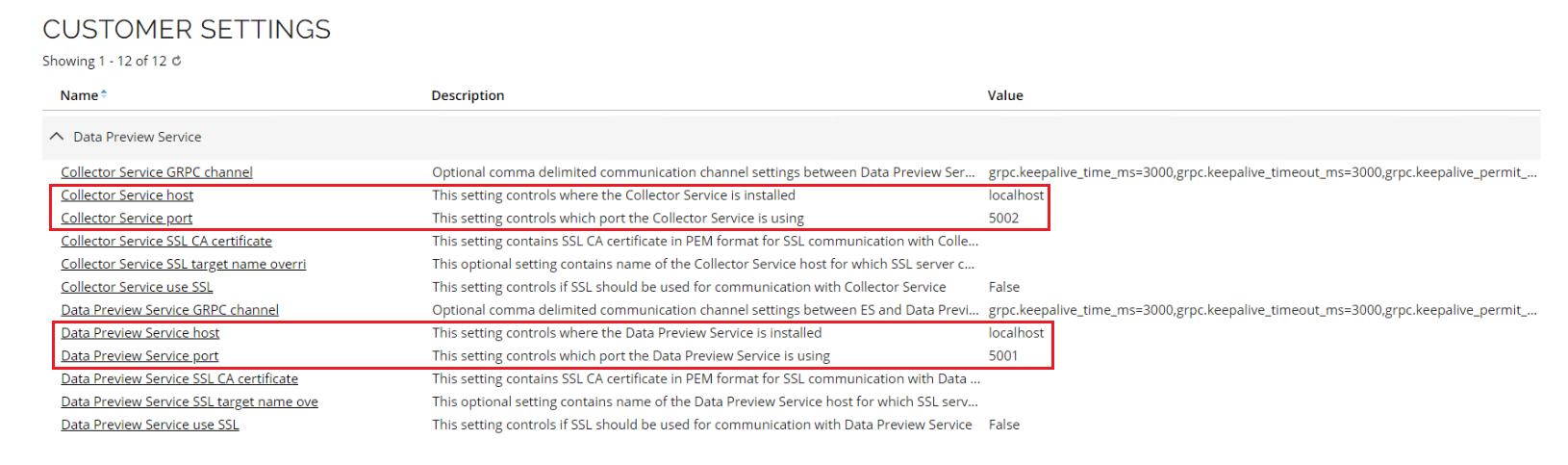Open Data Preview Service GRPC channel link
Image resolution: width=1568 pixels, height=465 pixels.
pos(170,310)
